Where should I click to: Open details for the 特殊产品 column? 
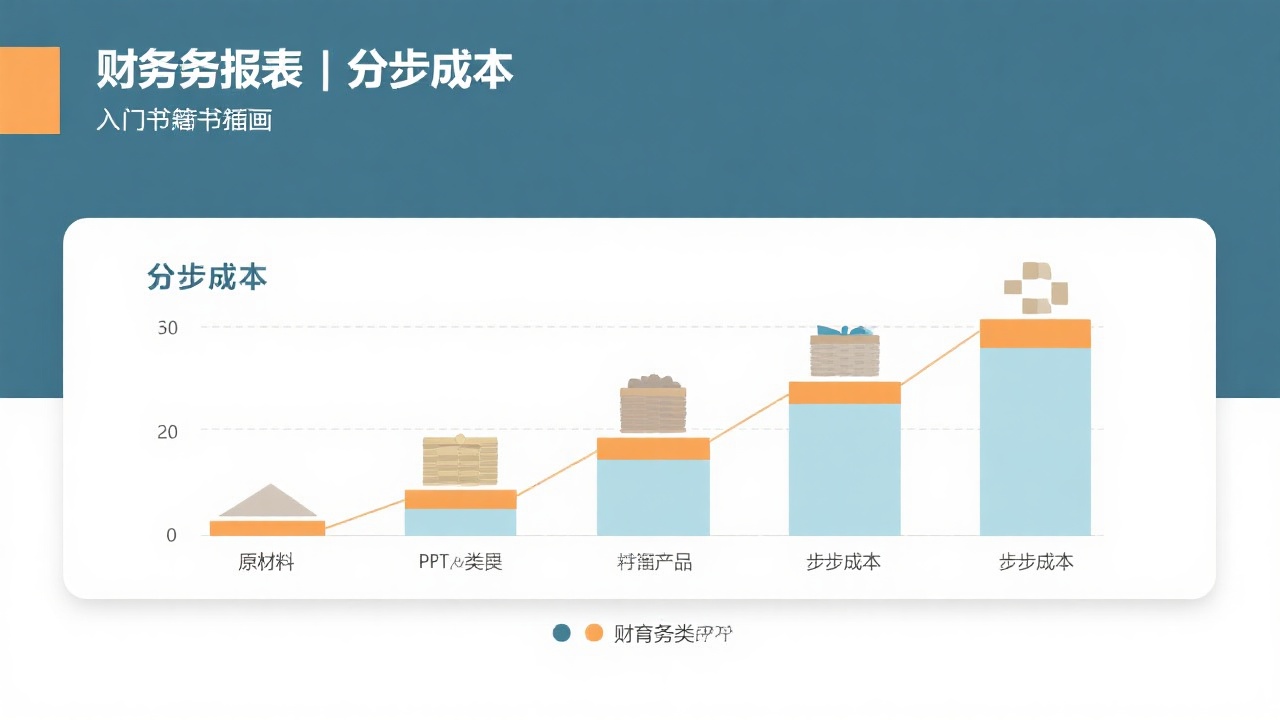click(x=653, y=485)
